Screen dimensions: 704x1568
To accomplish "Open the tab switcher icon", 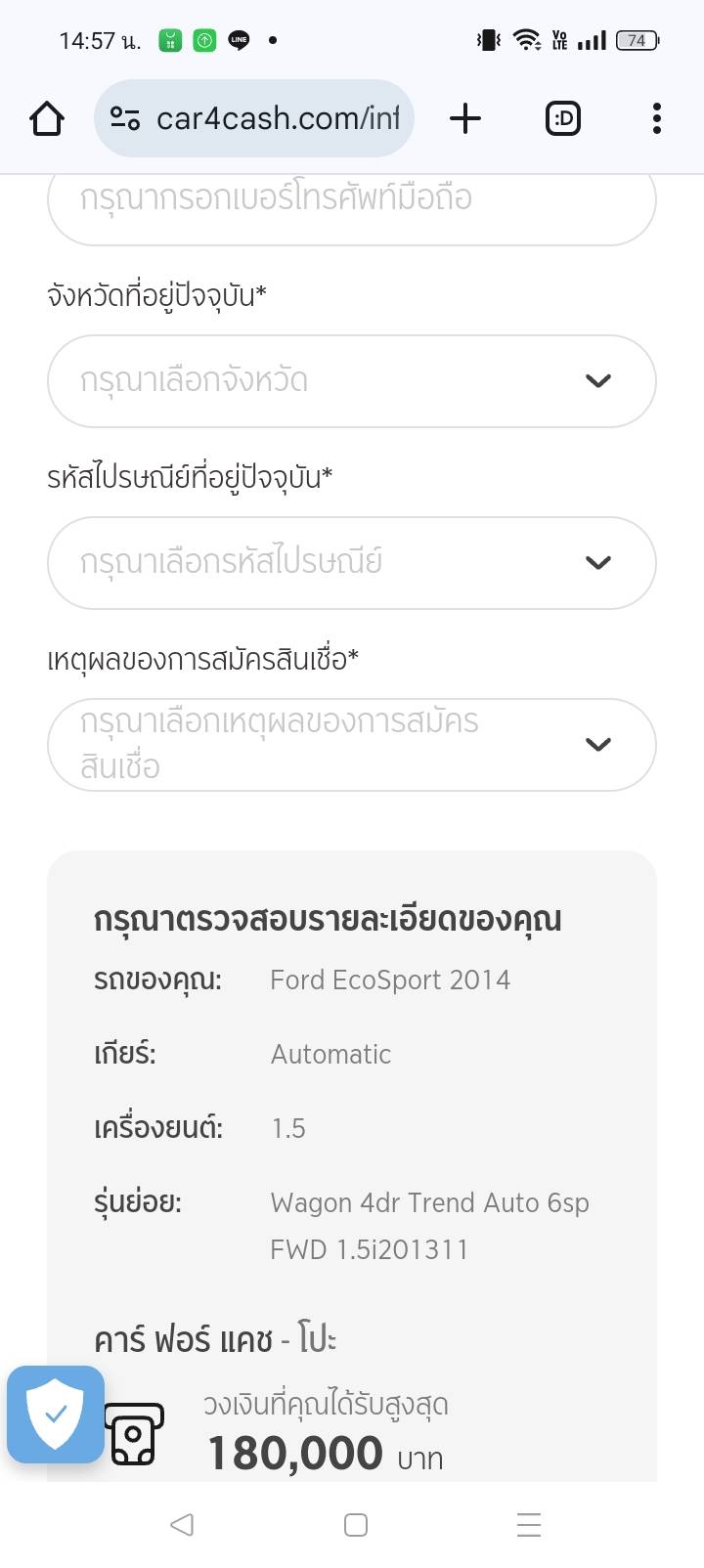I will click(562, 119).
